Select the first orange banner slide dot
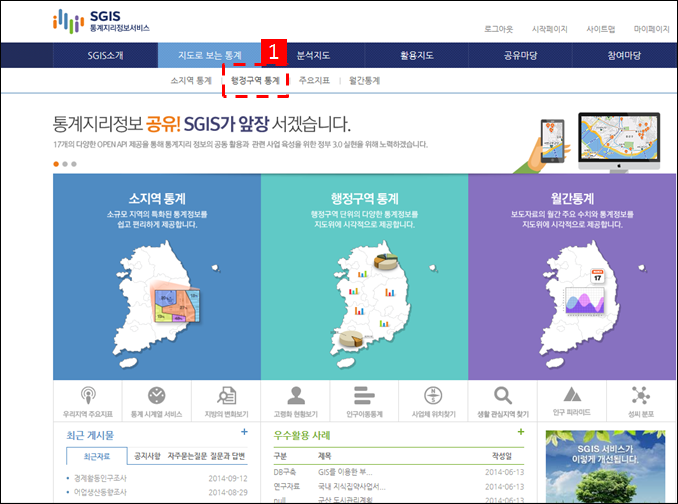This screenshot has height=504, width=678. tap(56, 164)
